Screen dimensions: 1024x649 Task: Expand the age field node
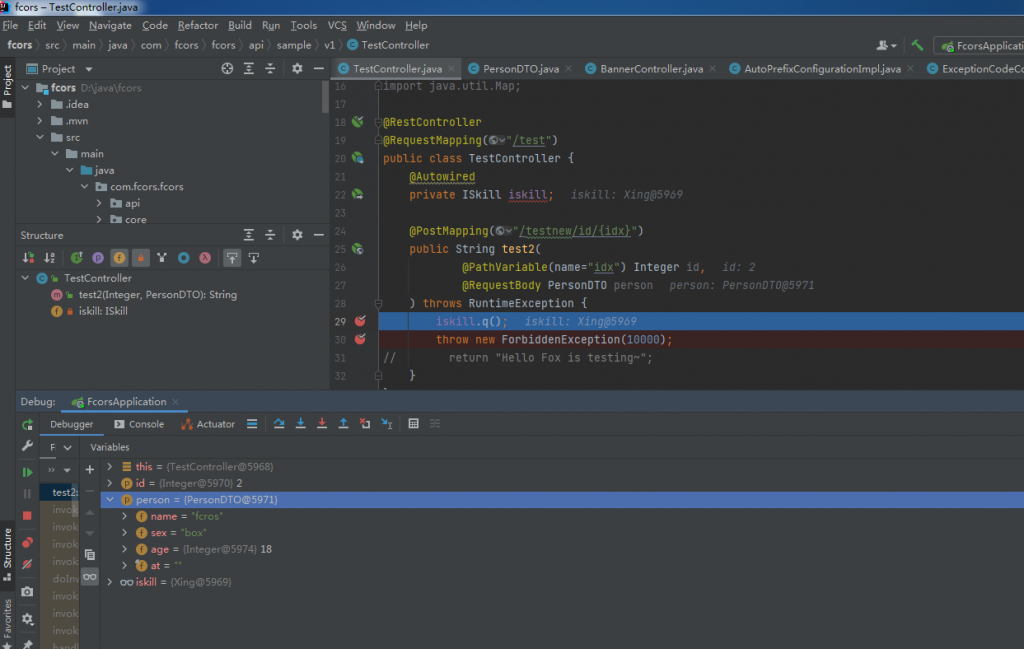click(124, 549)
